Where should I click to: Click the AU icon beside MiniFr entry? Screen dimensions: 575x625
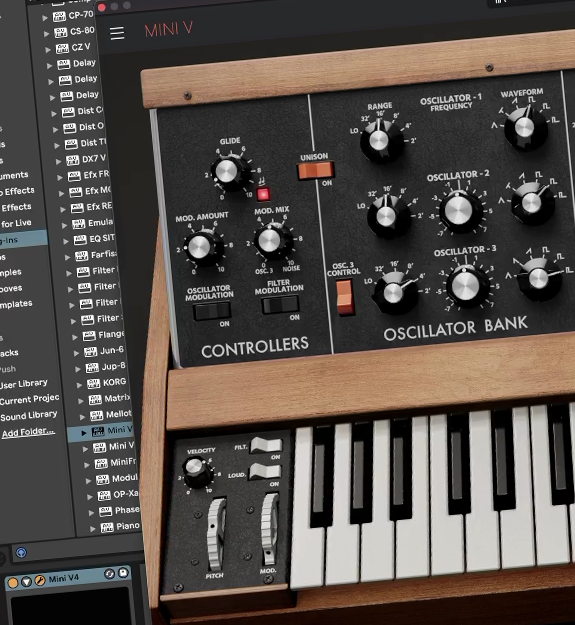pos(101,463)
